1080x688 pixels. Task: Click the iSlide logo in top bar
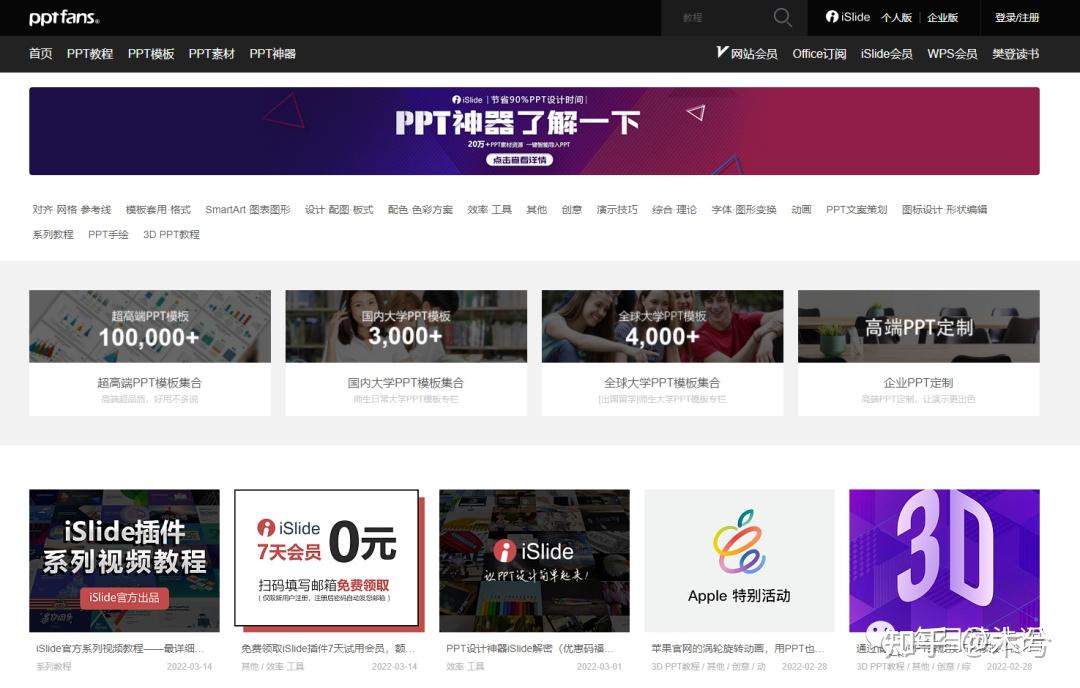848,17
